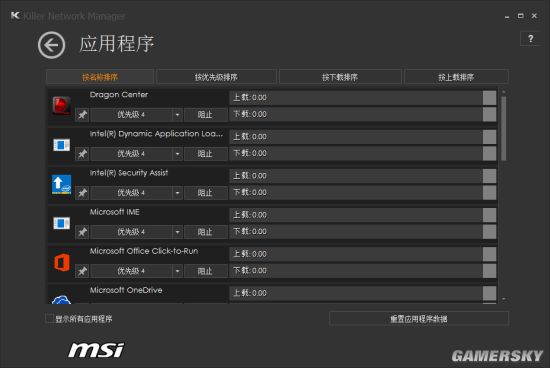This screenshot has height=368, width=550.
Task: Block Microsoft Office Click-to-Run with 阻止
Action: 205,271
